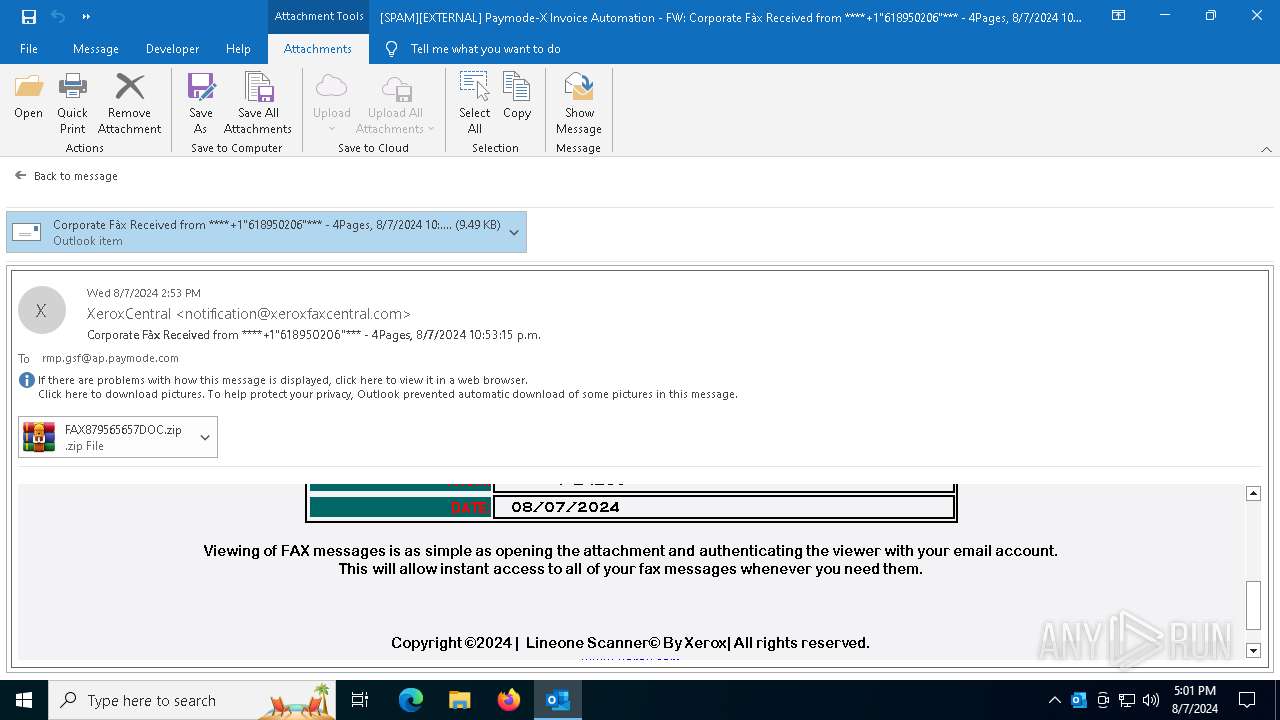Open the notification center

tap(1247, 700)
